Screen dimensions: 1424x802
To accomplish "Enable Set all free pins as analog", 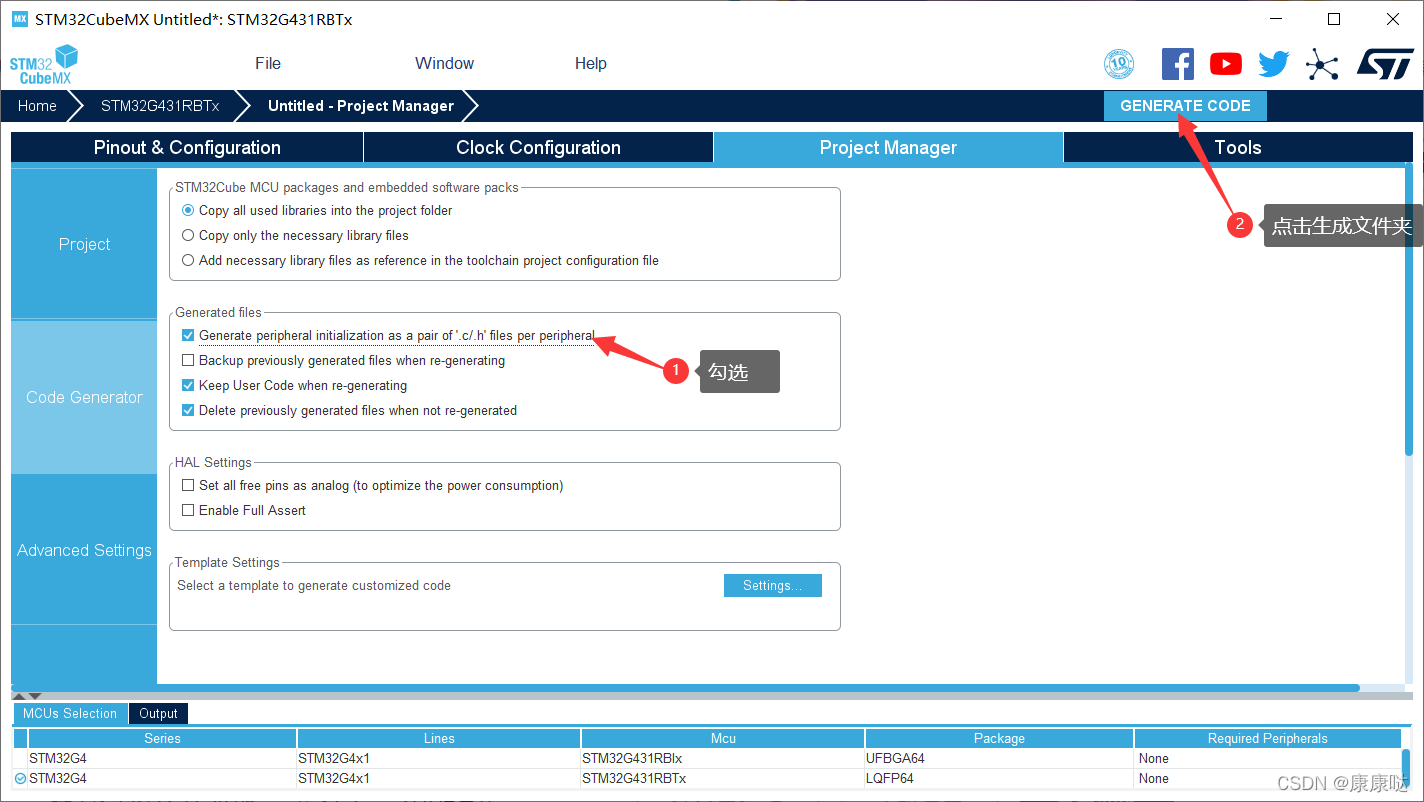I will point(188,485).
